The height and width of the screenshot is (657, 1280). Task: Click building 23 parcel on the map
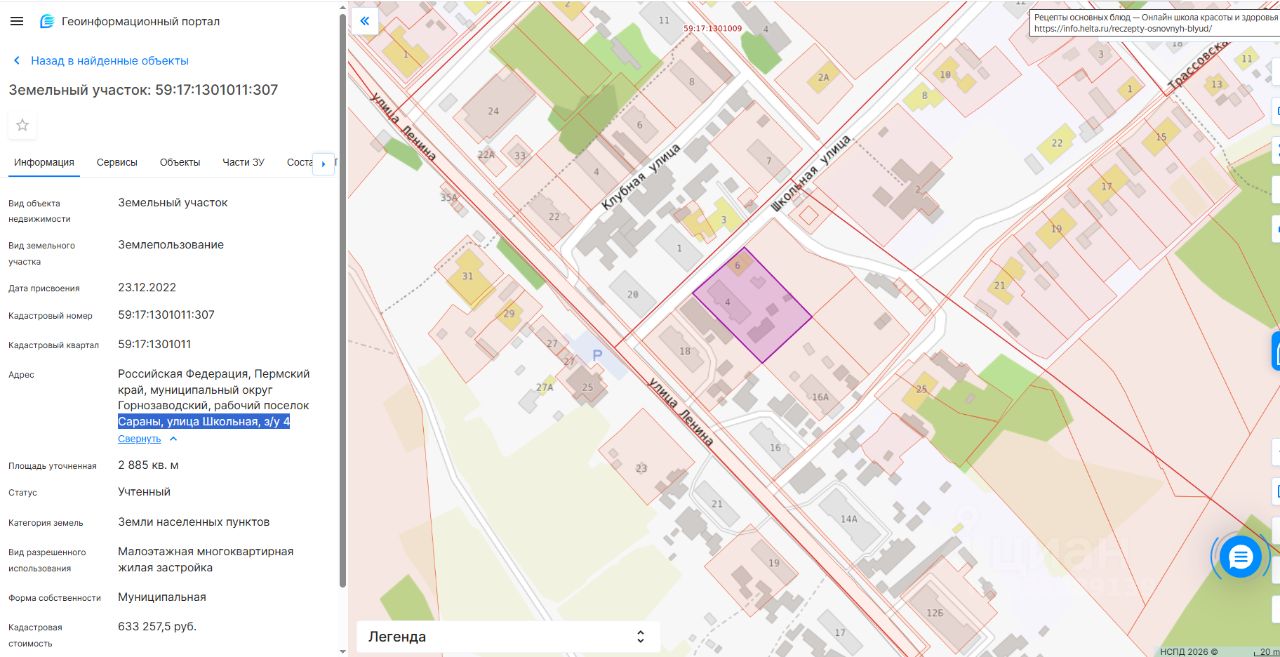[x=642, y=468]
